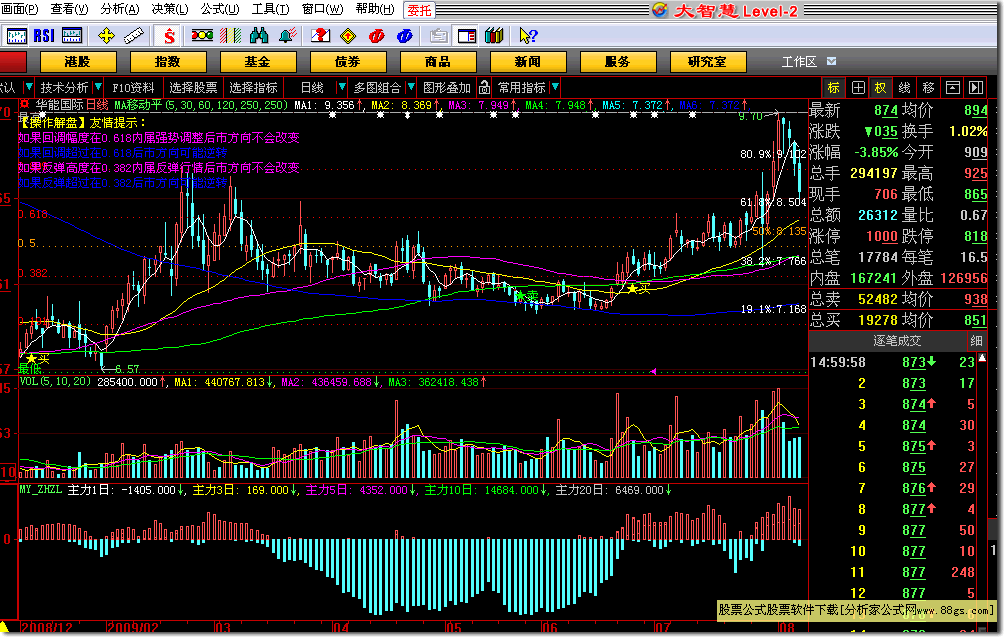Screen dimensions: 1007x639
Task: Click the grid layout icon in side panel
Action: coord(858,88)
